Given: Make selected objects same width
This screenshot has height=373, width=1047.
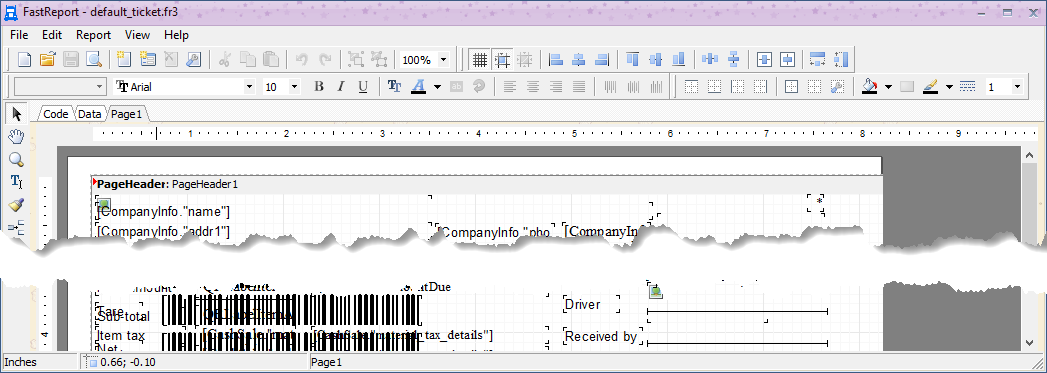Looking at the screenshot, I should click(818, 59).
